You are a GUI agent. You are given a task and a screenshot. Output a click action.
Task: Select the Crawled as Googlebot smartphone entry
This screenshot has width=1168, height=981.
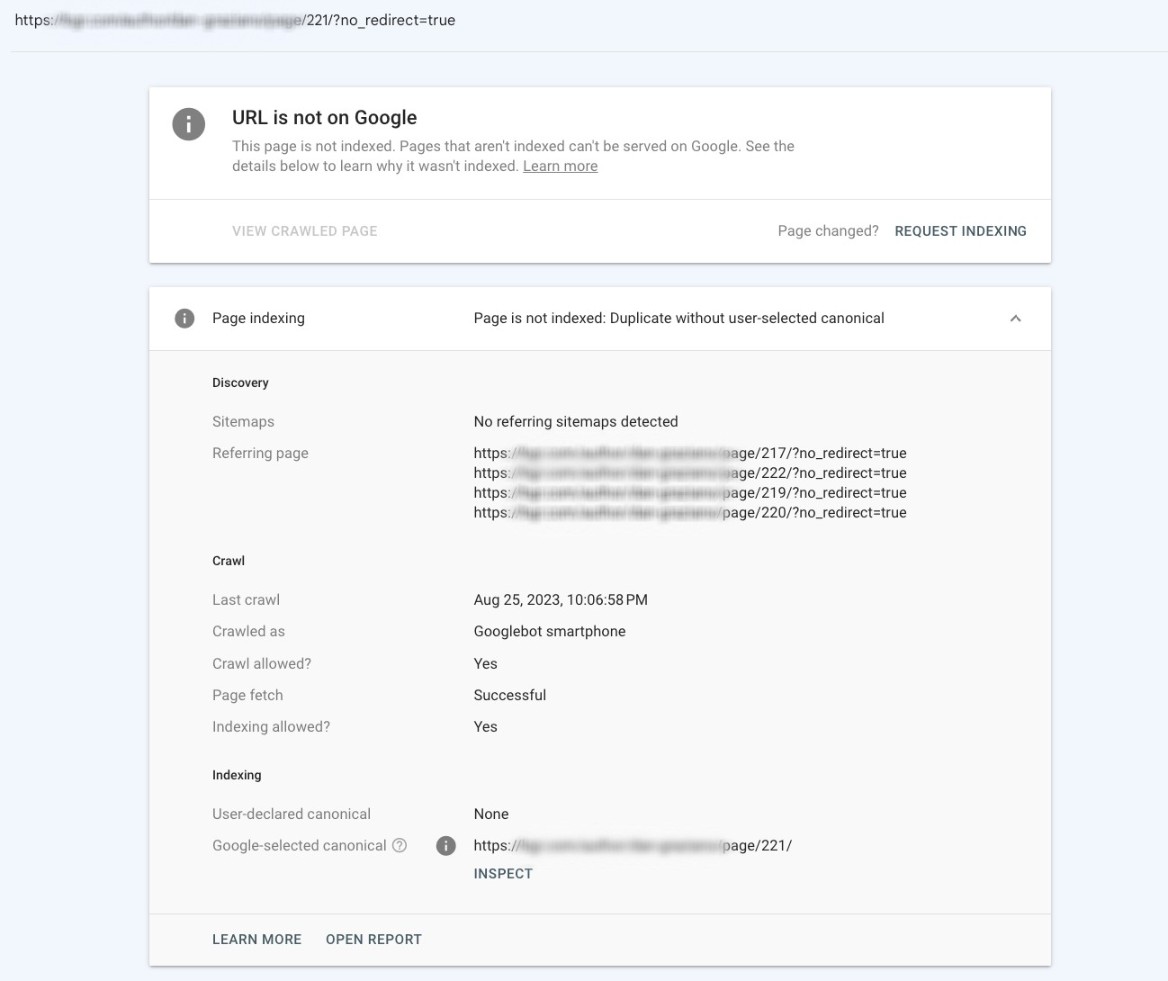coord(550,631)
